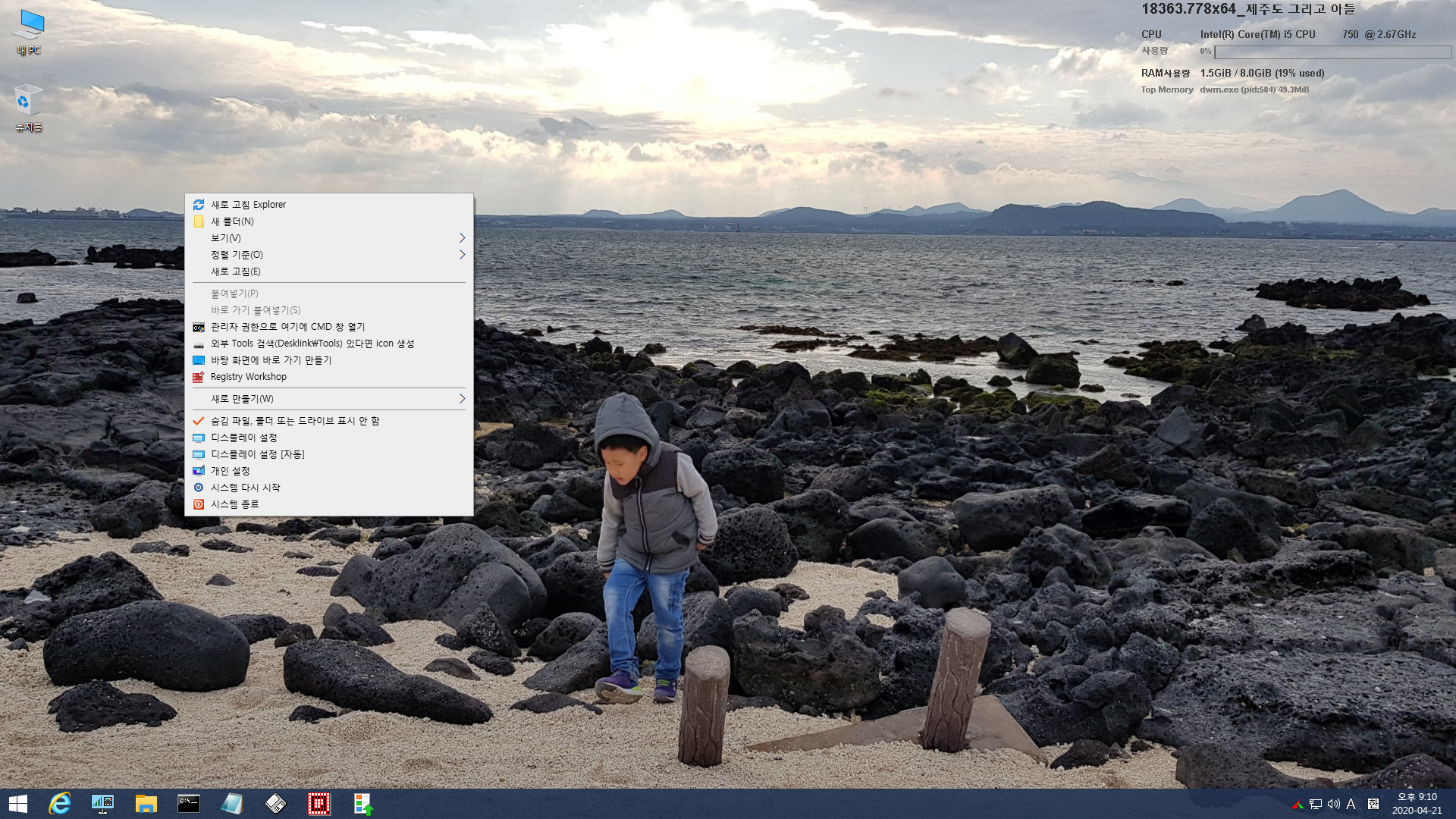Open the 내 PC desktop icon

tap(29, 32)
